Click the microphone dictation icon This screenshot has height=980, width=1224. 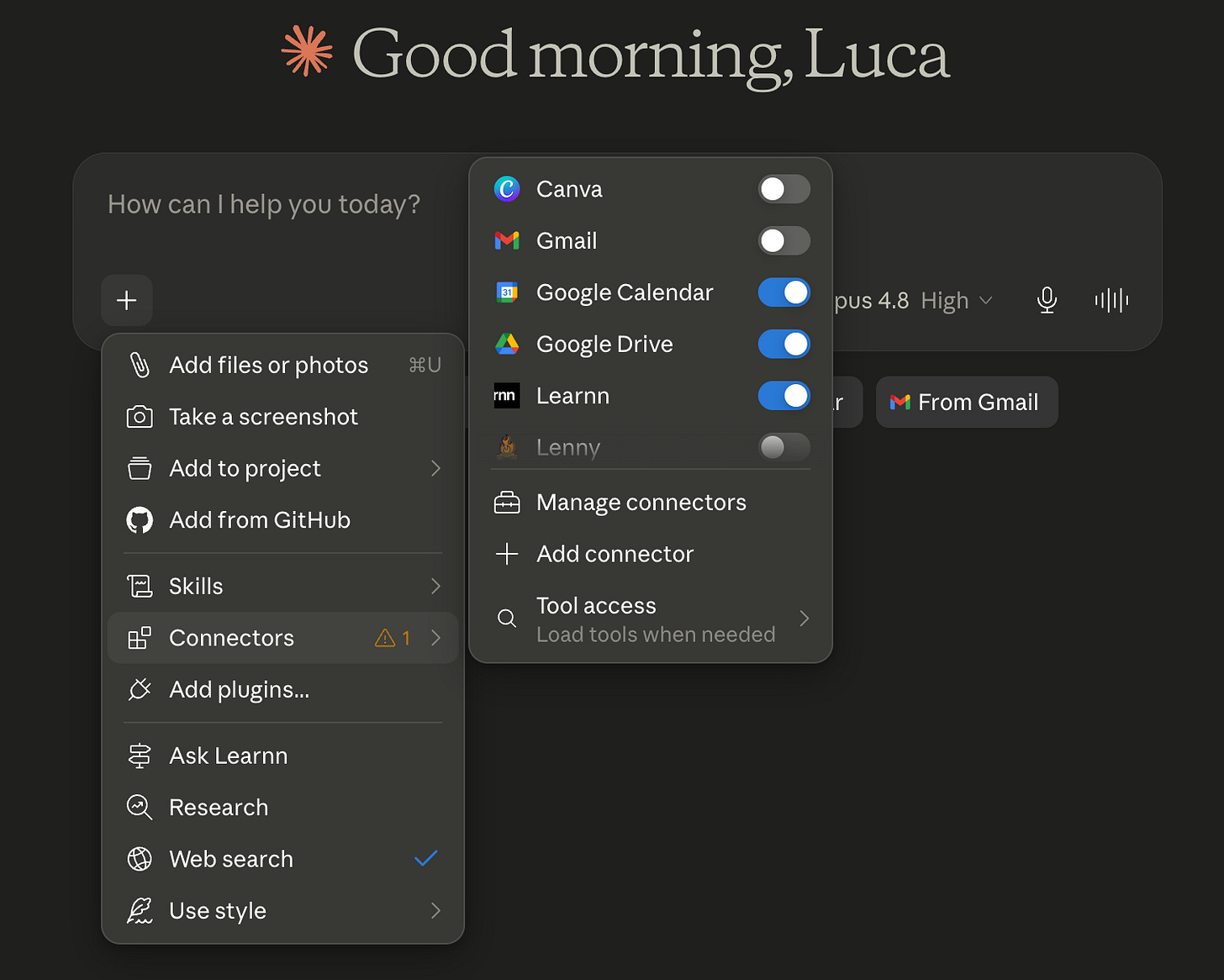(1047, 300)
